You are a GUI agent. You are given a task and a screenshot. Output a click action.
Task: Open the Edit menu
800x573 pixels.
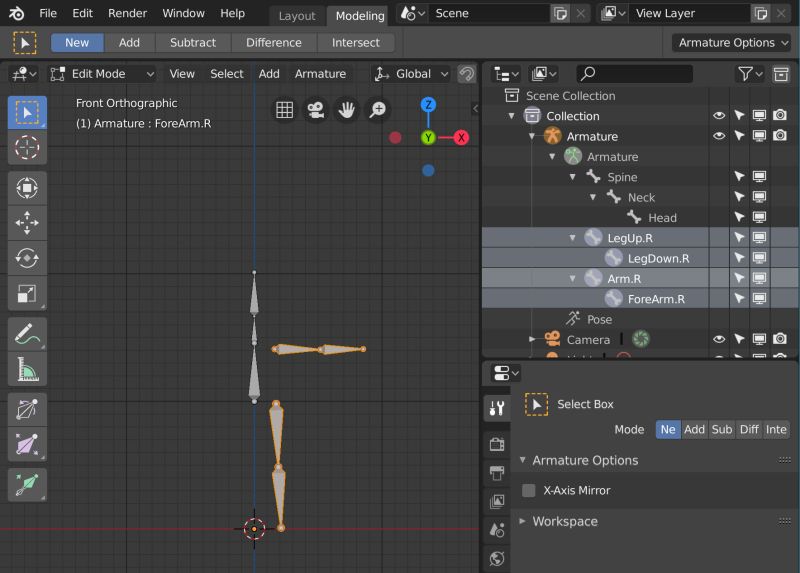82,13
